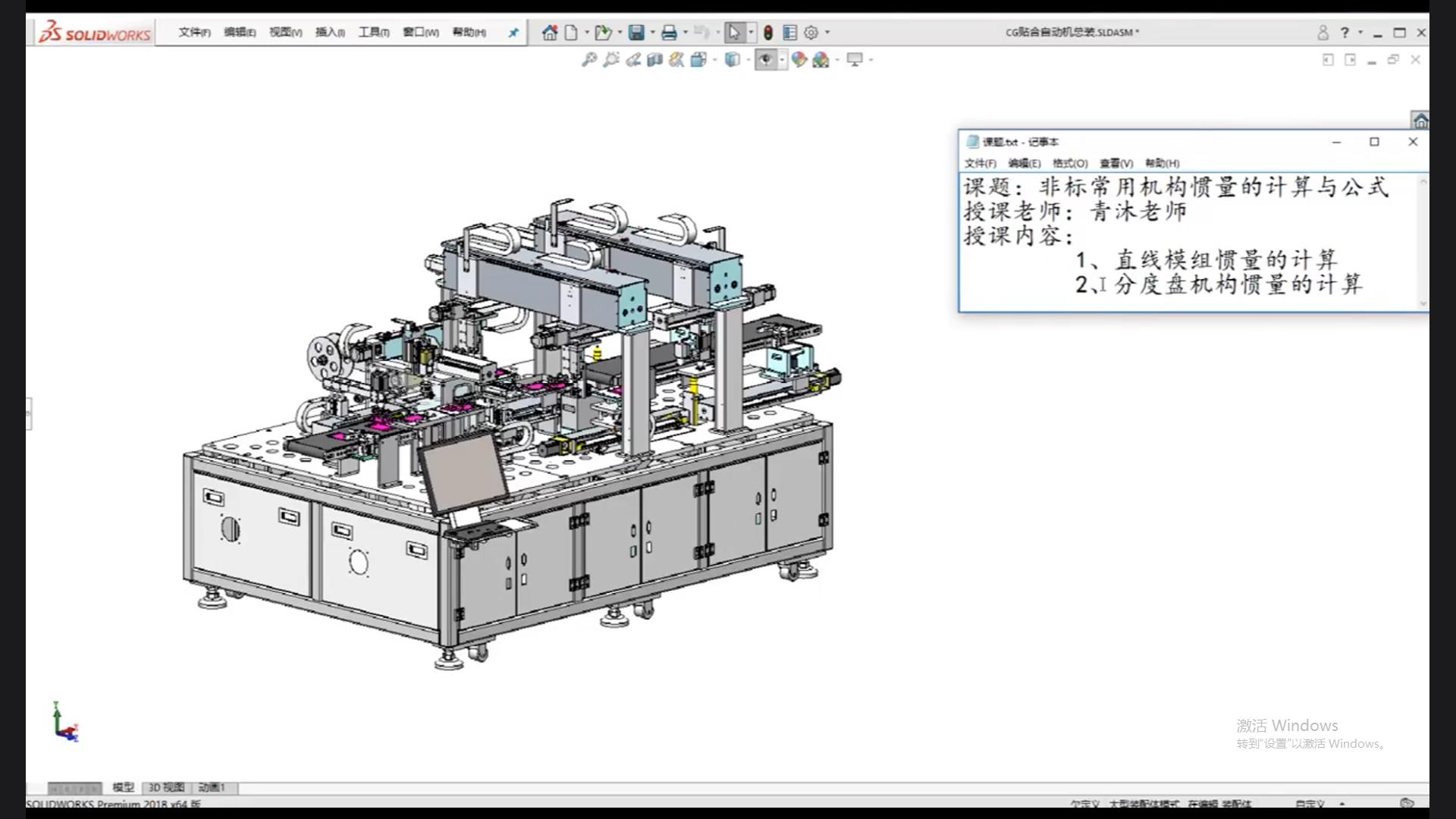This screenshot has height=819, width=1456.
Task: Click the Rebuild traffic light icon
Action: (768, 33)
